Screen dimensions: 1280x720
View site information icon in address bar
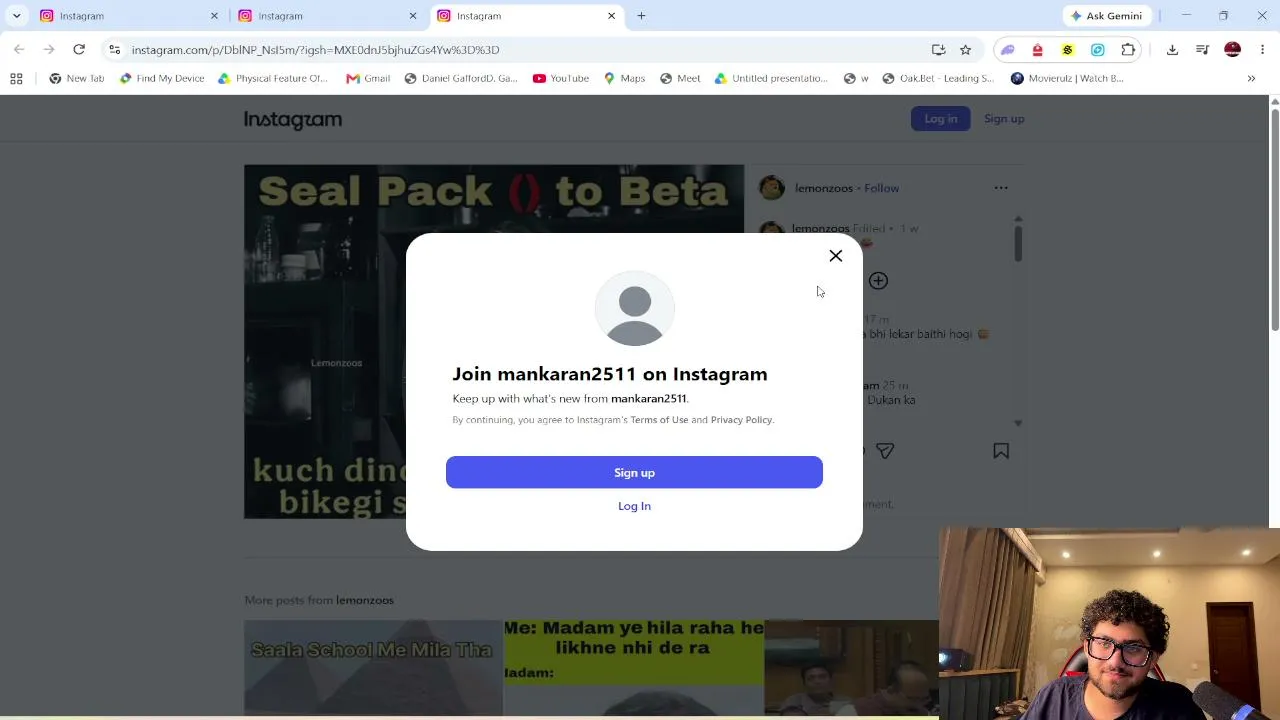[x=115, y=50]
